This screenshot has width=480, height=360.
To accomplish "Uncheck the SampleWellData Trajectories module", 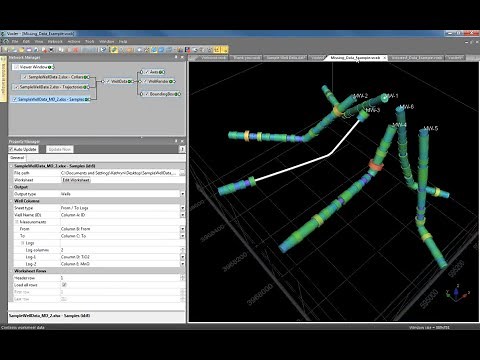I will (x=16, y=87).
